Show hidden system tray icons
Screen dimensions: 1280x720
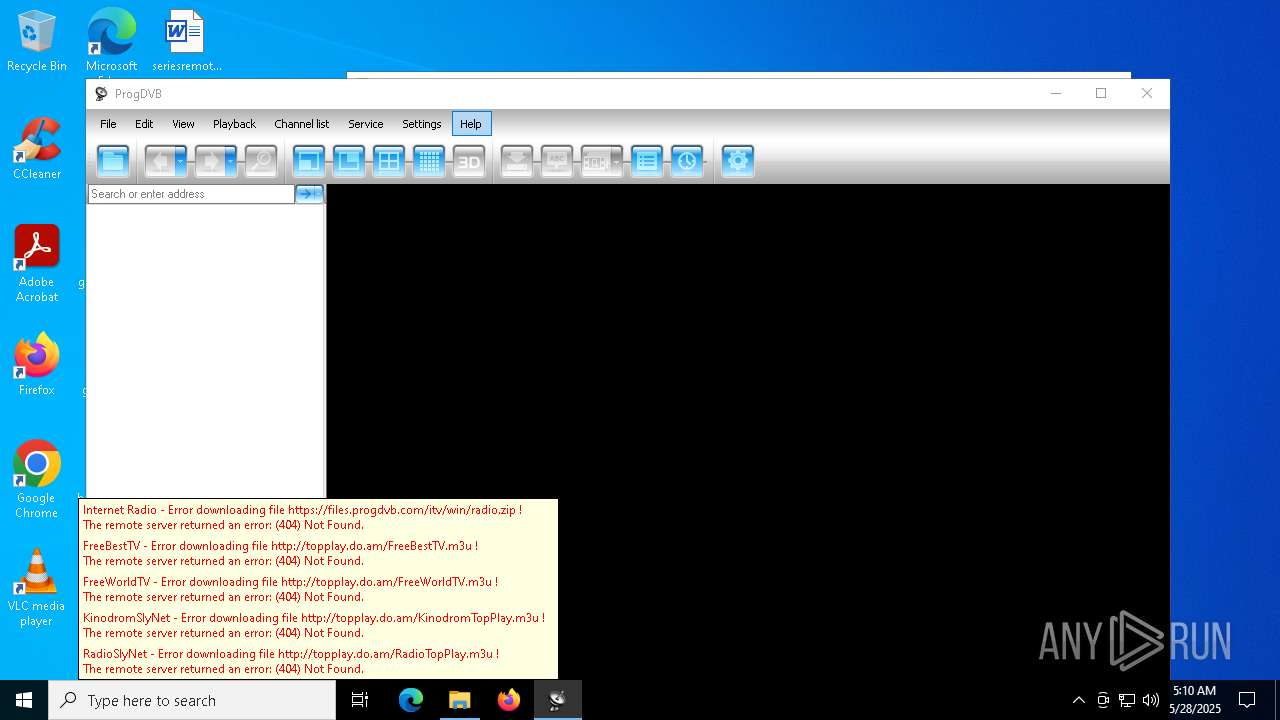tap(1078, 700)
